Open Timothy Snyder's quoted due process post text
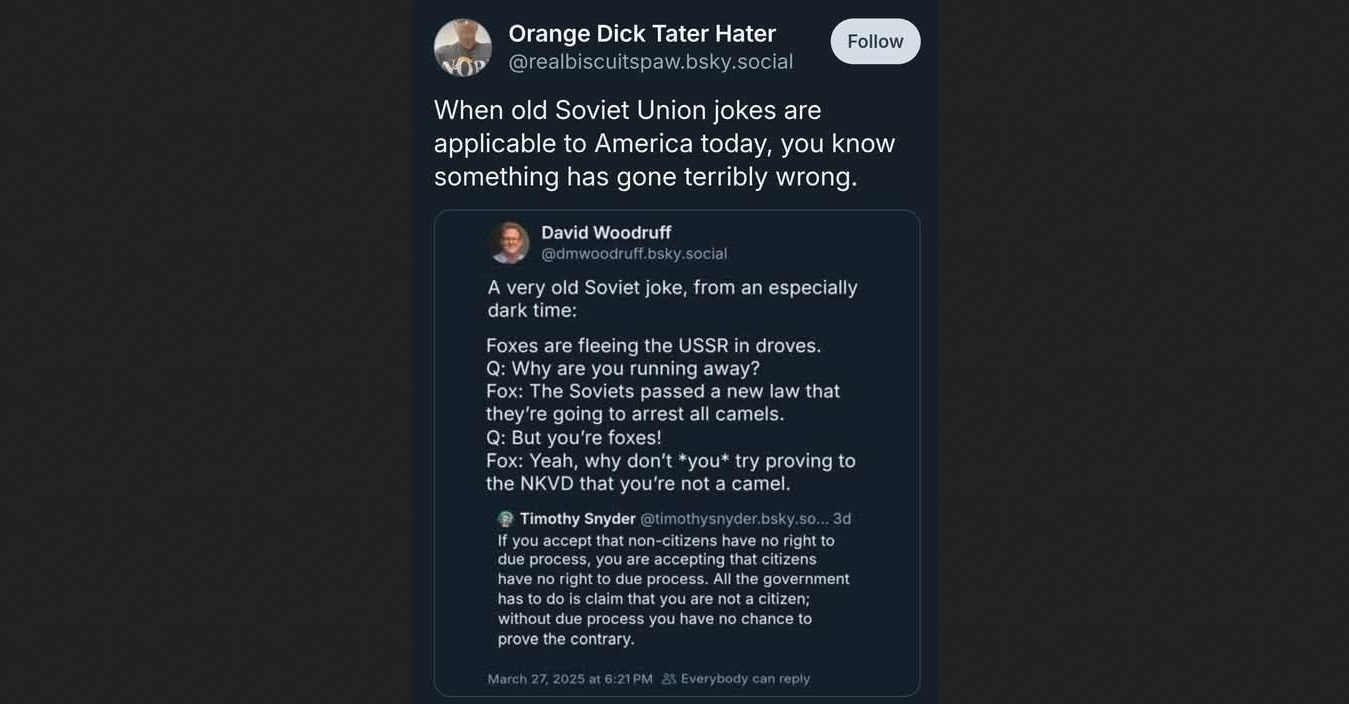The width and height of the screenshot is (1349, 704). click(673, 589)
